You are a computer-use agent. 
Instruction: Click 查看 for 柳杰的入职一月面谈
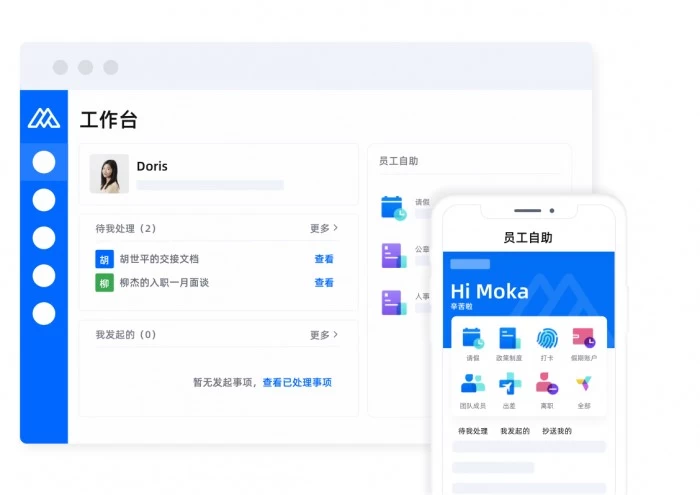point(324,283)
